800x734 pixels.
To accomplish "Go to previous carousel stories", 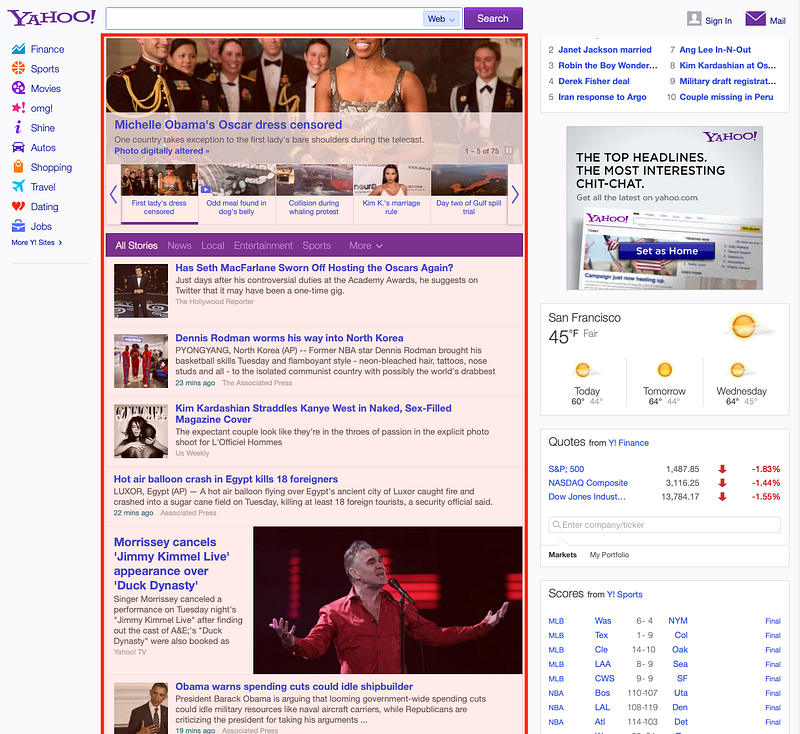I will (113, 194).
